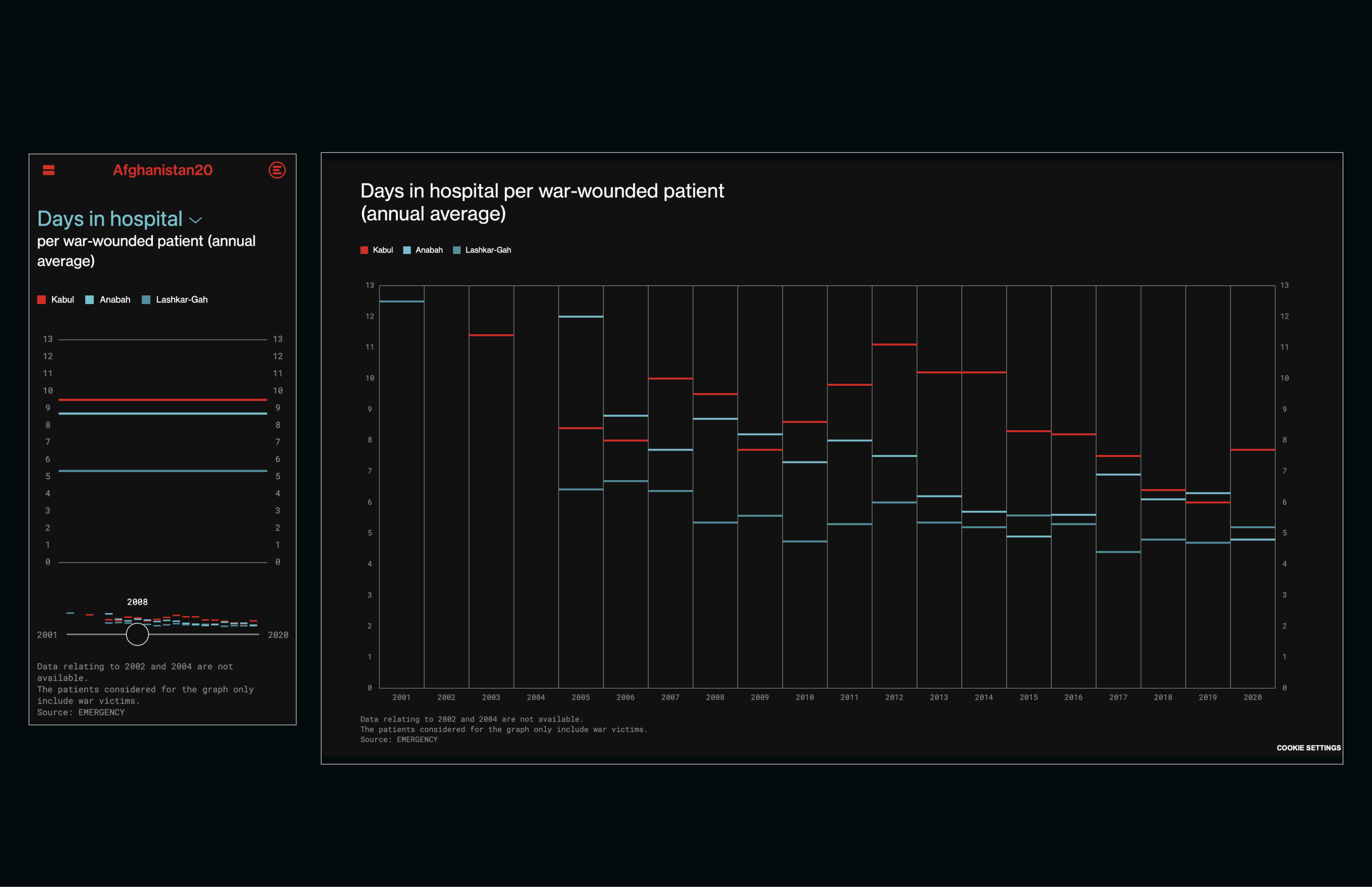The image size is (1372, 887).
Task: Click the Lashkar-Gah legend square in left panel
Action: click(146, 299)
